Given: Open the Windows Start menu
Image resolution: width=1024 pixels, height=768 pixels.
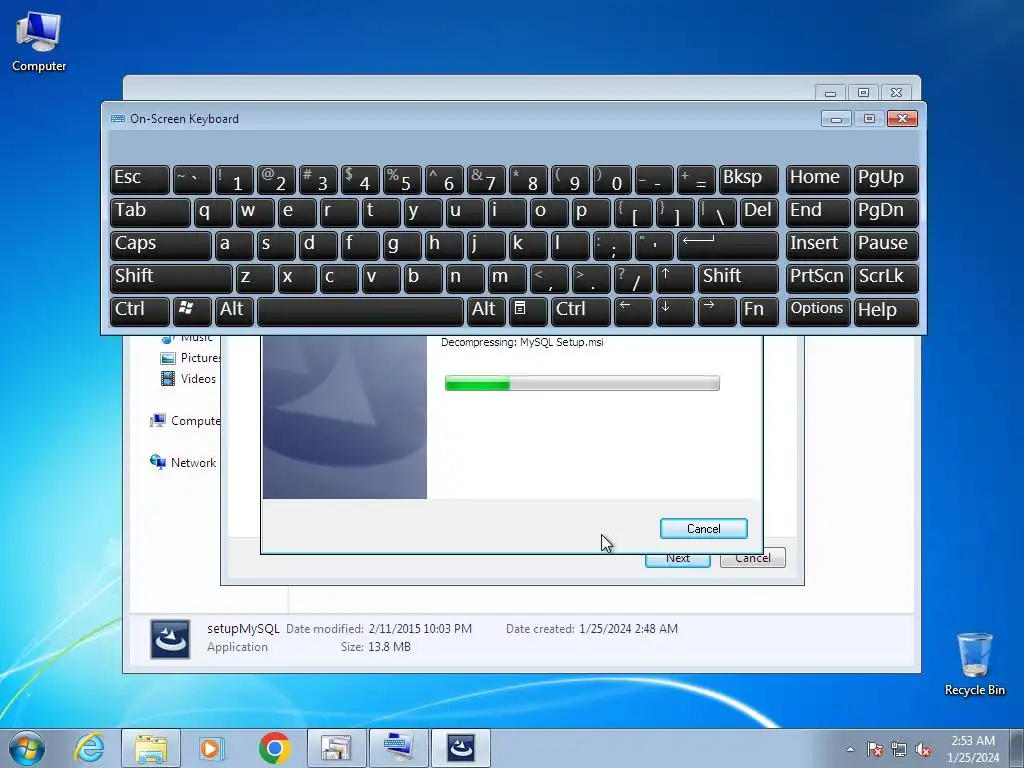Looking at the screenshot, I should (26, 748).
